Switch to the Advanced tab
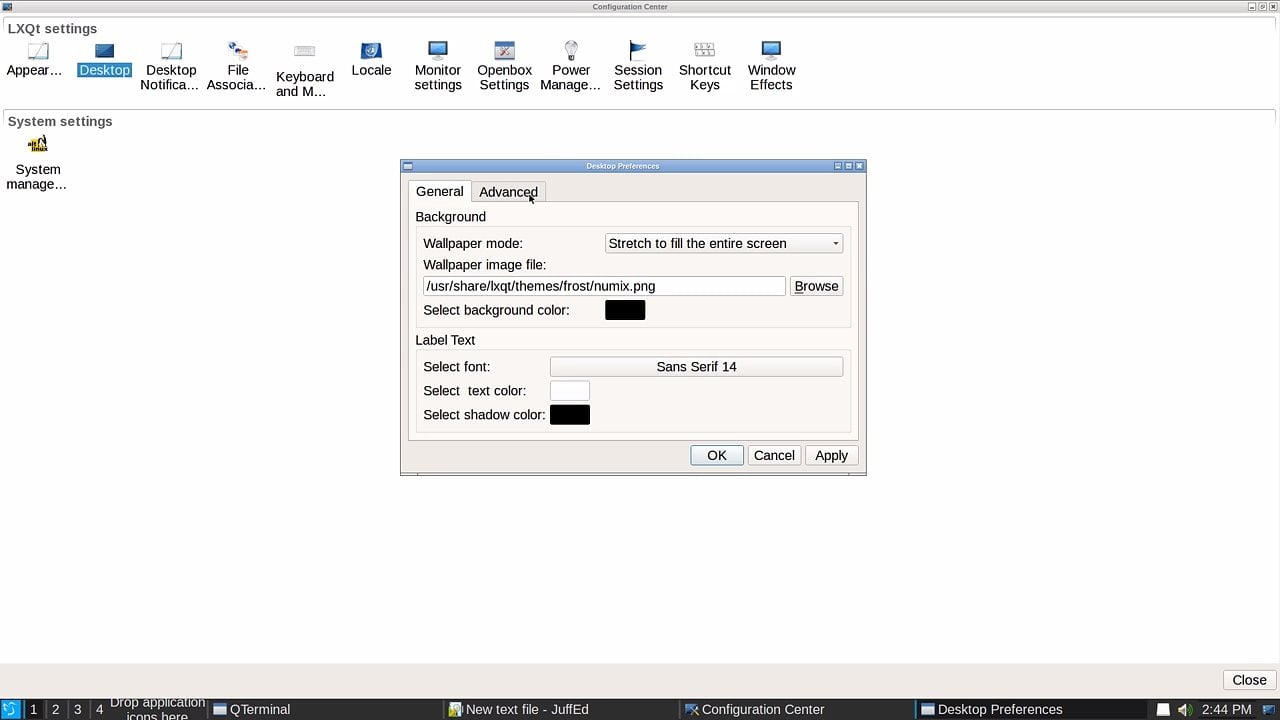1280x720 pixels. coord(508,192)
